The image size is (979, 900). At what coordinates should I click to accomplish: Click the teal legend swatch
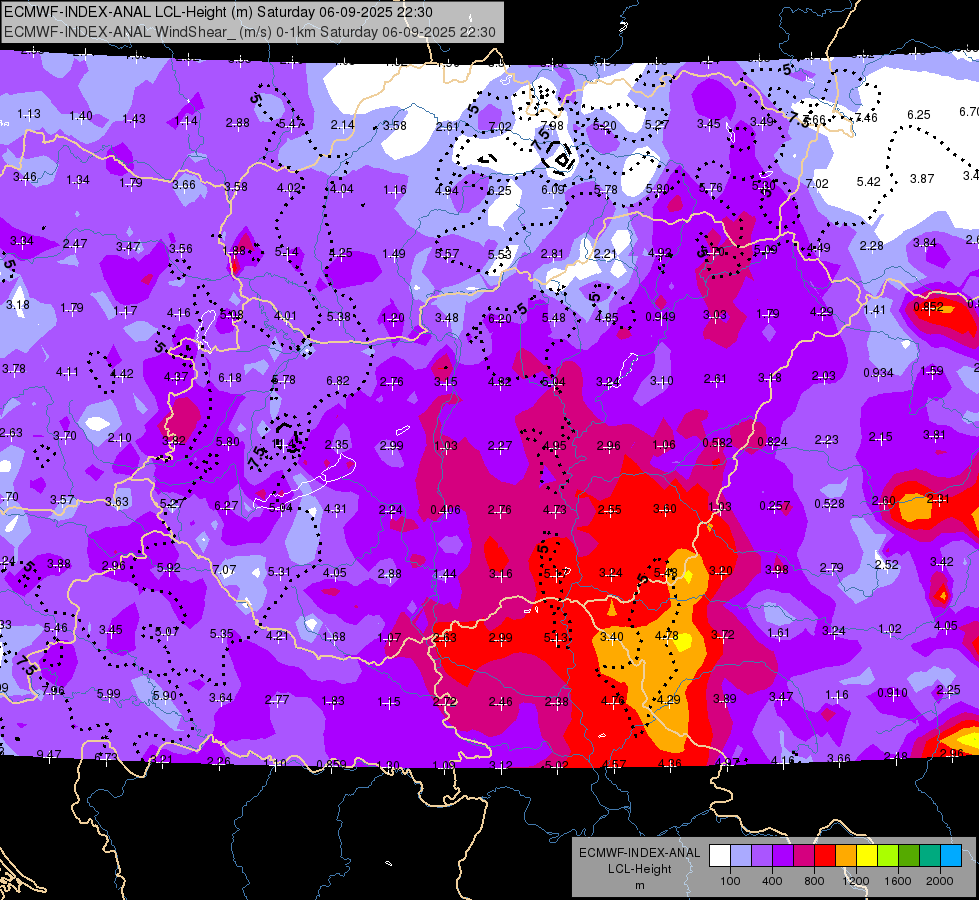pyautogui.click(x=930, y=856)
